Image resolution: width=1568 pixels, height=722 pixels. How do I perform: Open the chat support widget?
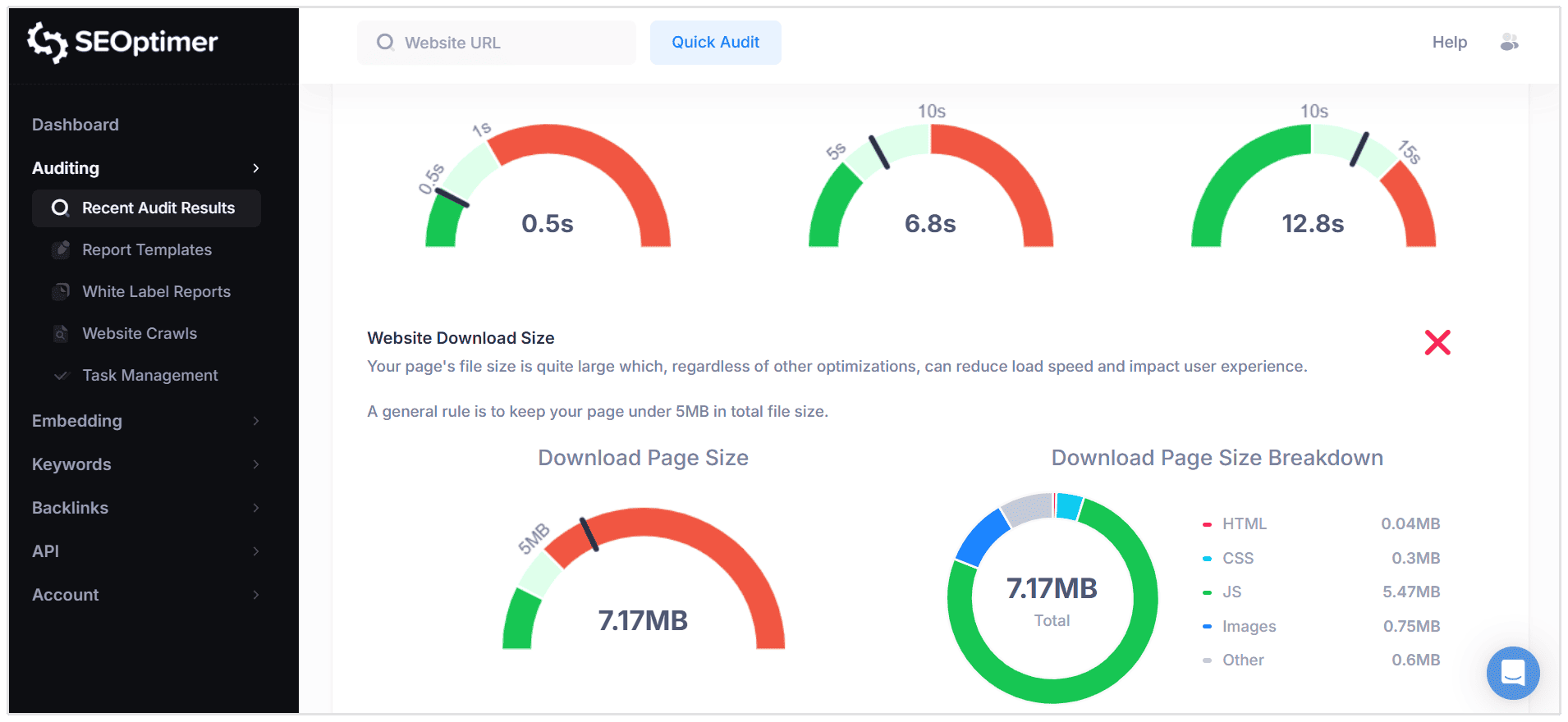pos(1512,673)
